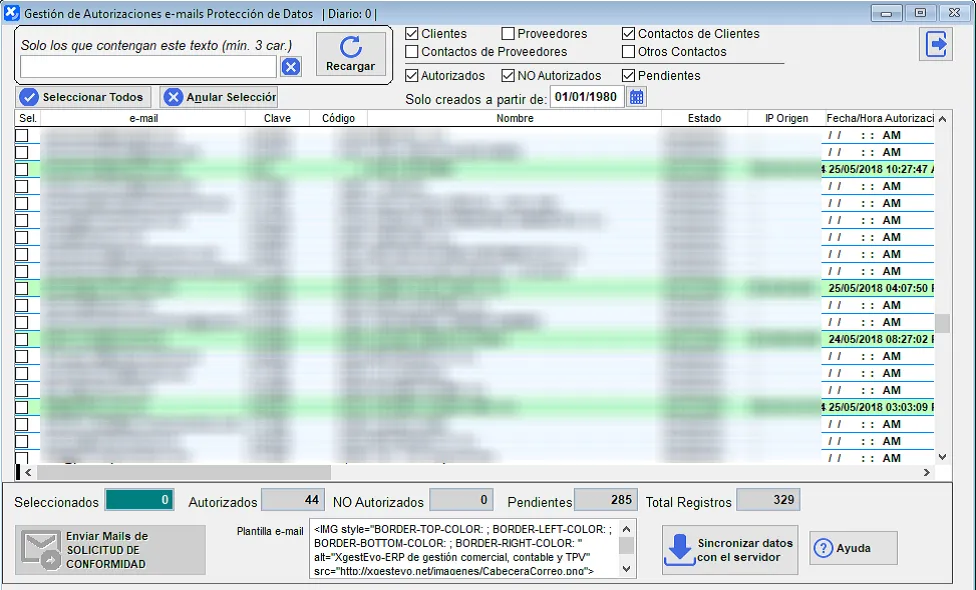
Task: Open Ayuda help button
Action: (853, 548)
